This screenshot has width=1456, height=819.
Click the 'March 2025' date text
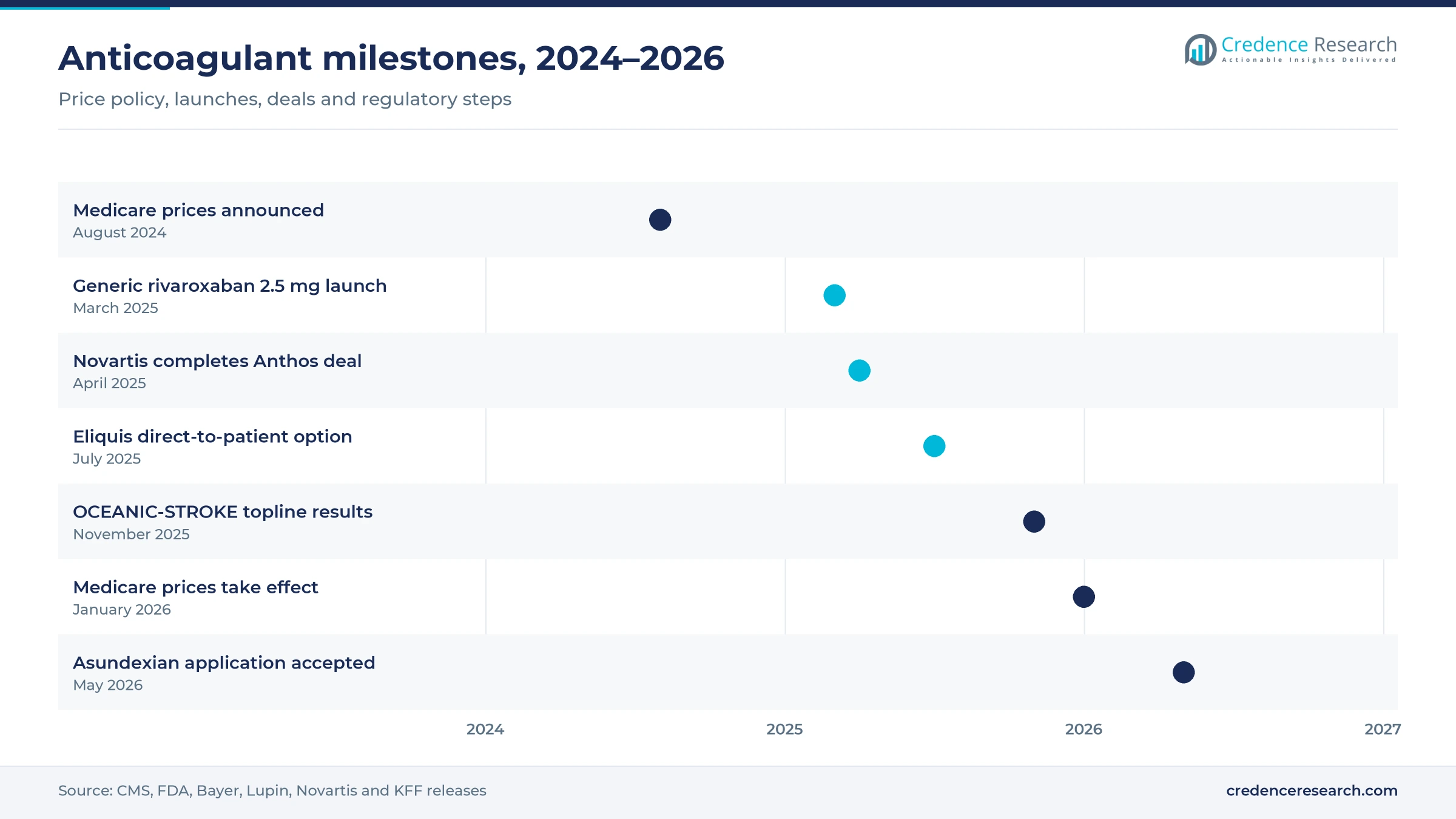[x=115, y=308]
